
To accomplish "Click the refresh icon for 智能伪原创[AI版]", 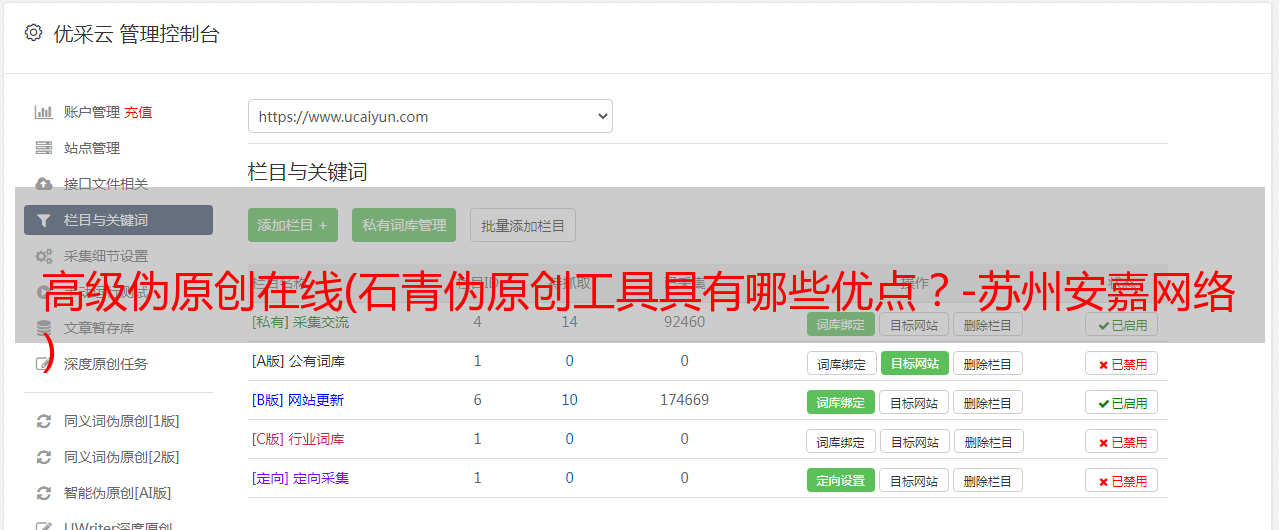I will [x=44, y=493].
